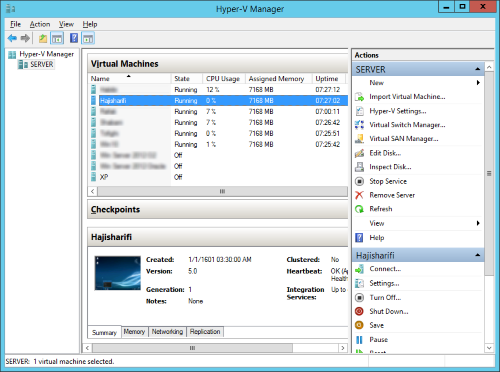Click the blue Help toolbar icon

[x=74, y=38]
